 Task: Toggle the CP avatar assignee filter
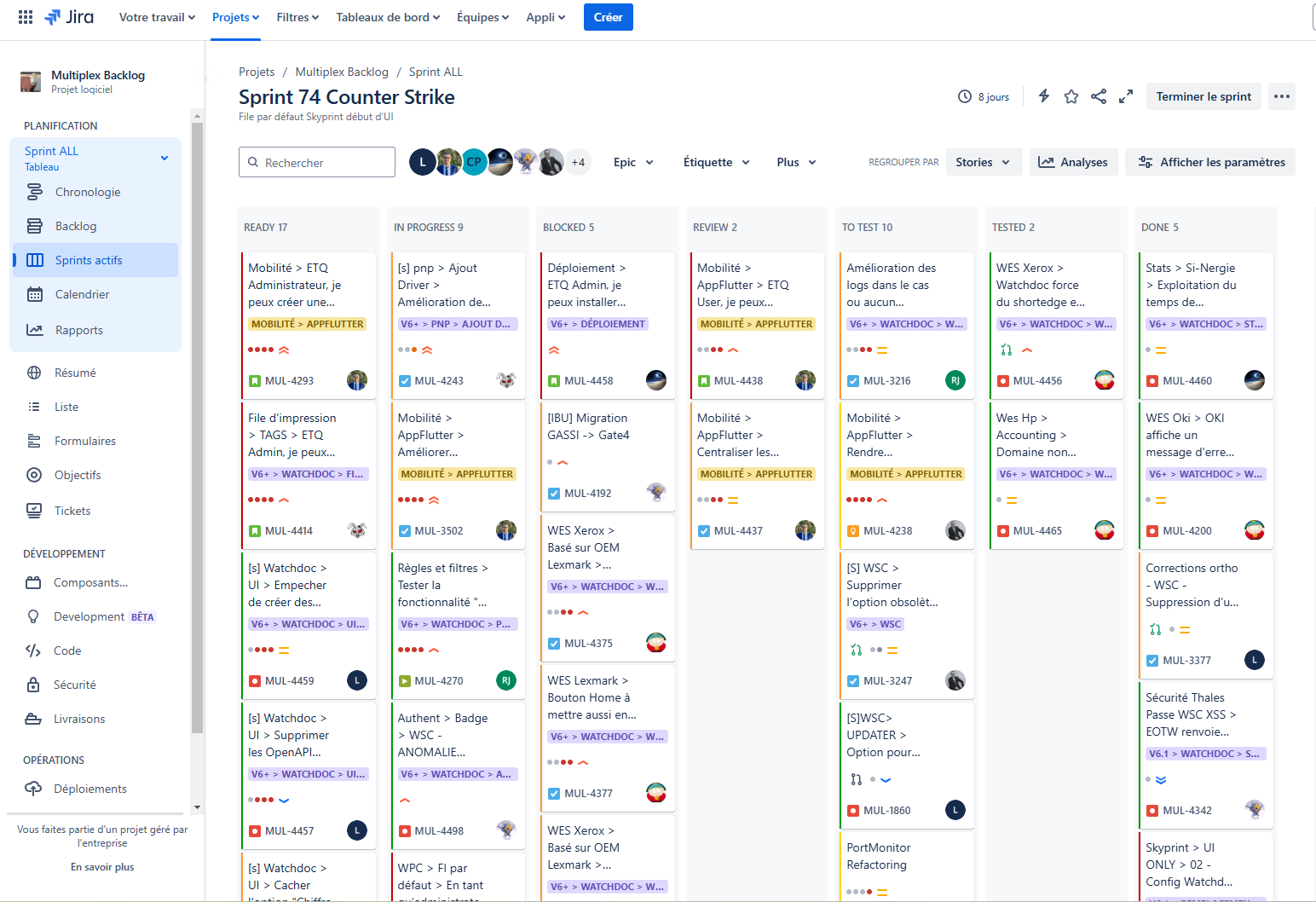(474, 162)
